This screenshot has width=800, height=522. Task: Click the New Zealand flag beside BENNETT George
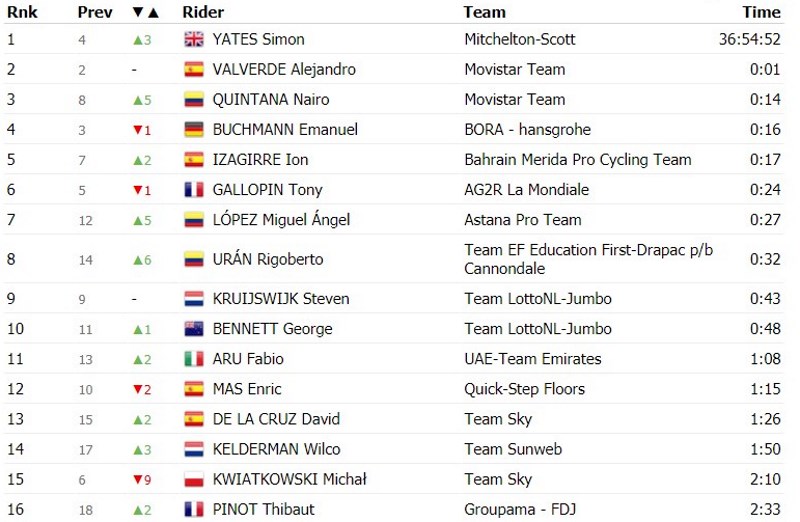pos(194,329)
